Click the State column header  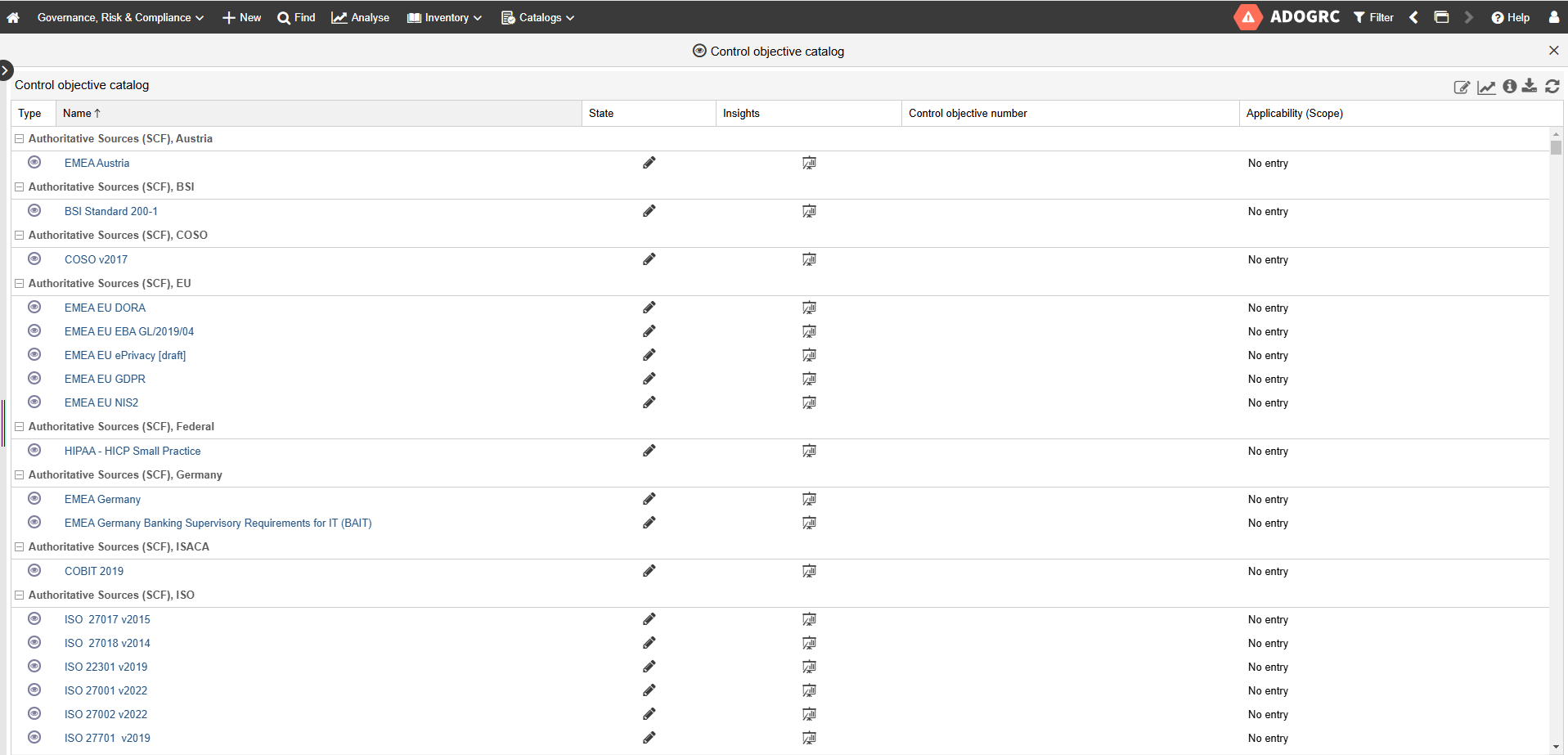tap(649, 113)
